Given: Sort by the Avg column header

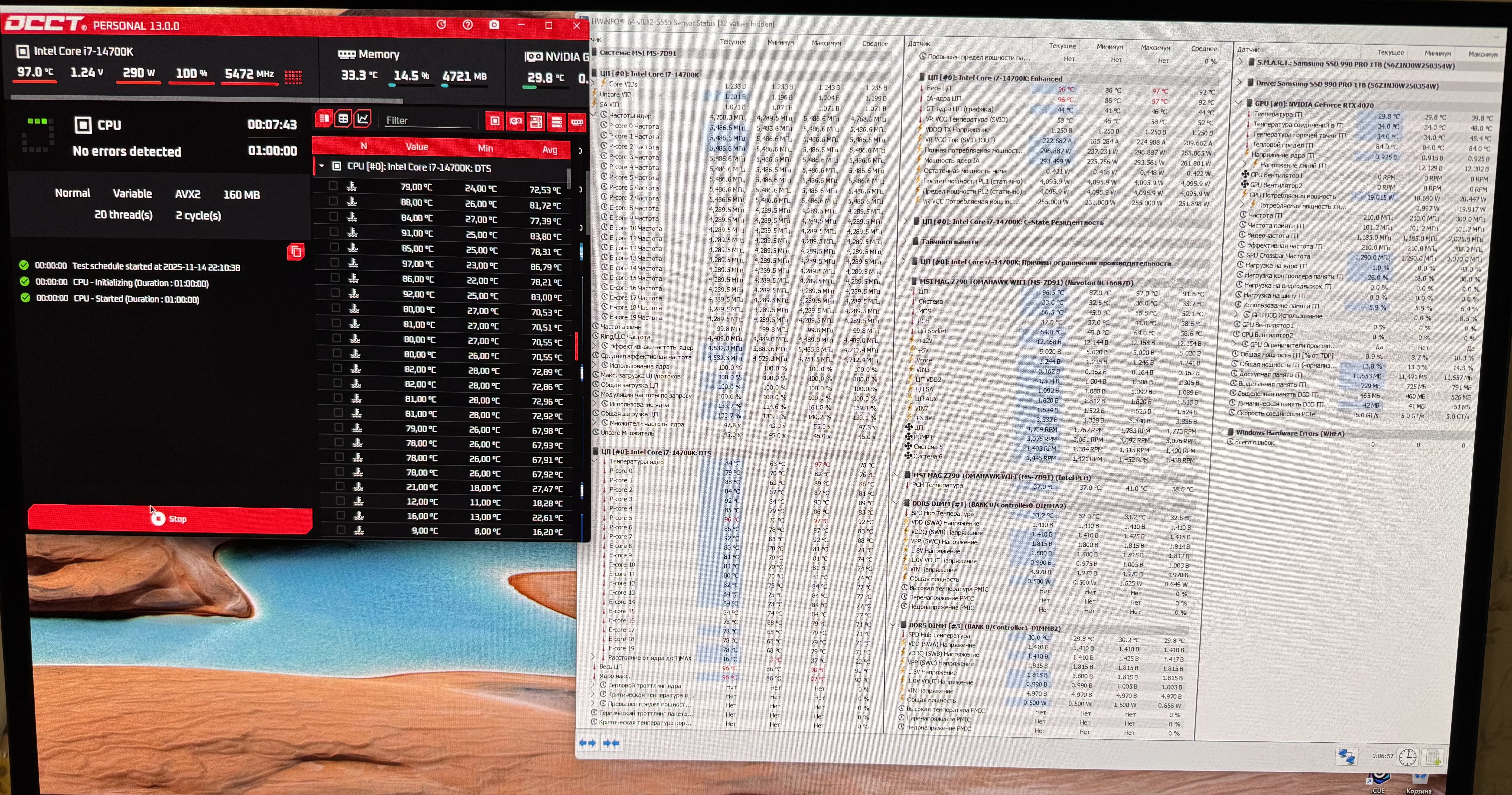Looking at the screenshot, I should coord(549,150).
